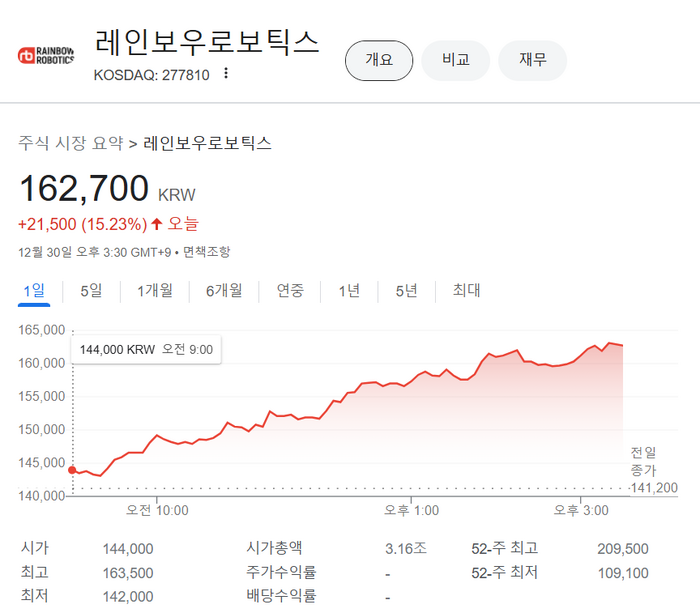Click the 주가수익률 label
This screenshot has height=613, width=700.
click(281, 572)
